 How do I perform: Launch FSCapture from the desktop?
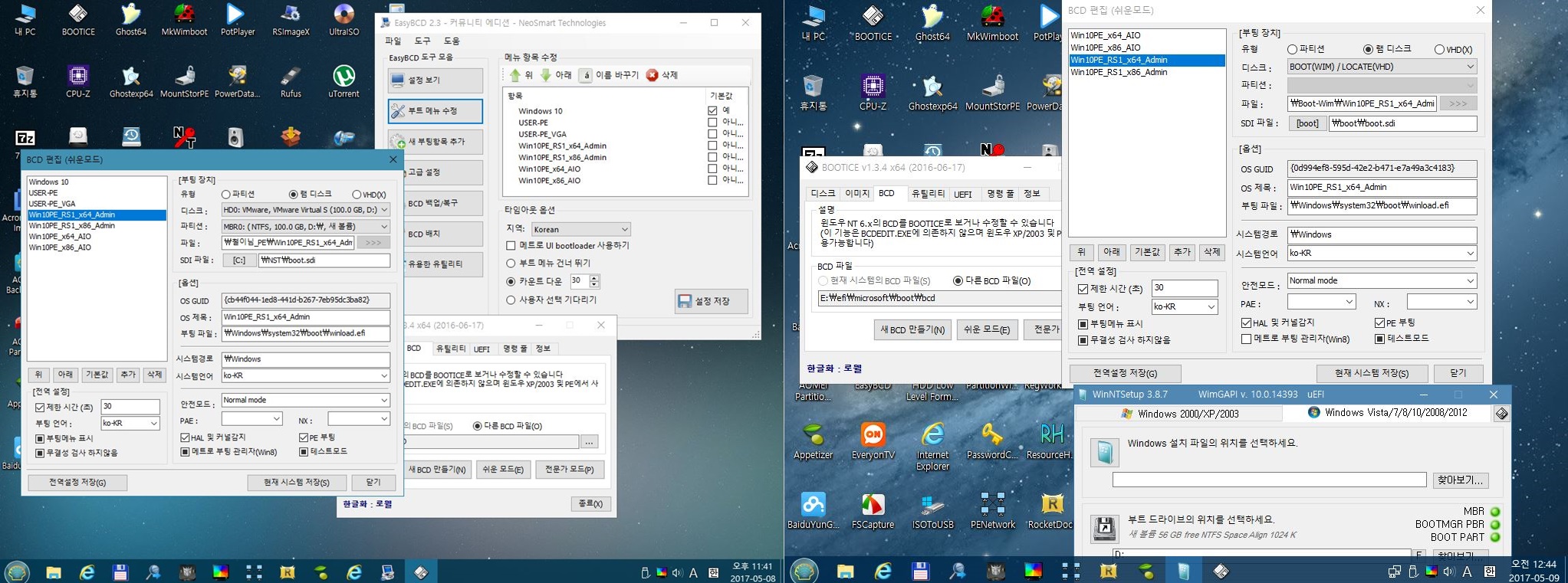click(x=873, y=511)
